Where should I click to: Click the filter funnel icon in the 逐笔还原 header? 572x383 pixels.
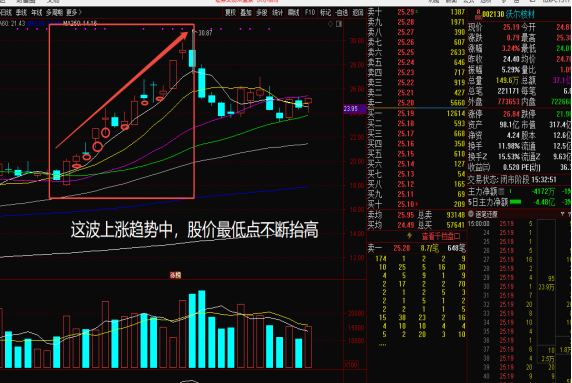(562, 214)
